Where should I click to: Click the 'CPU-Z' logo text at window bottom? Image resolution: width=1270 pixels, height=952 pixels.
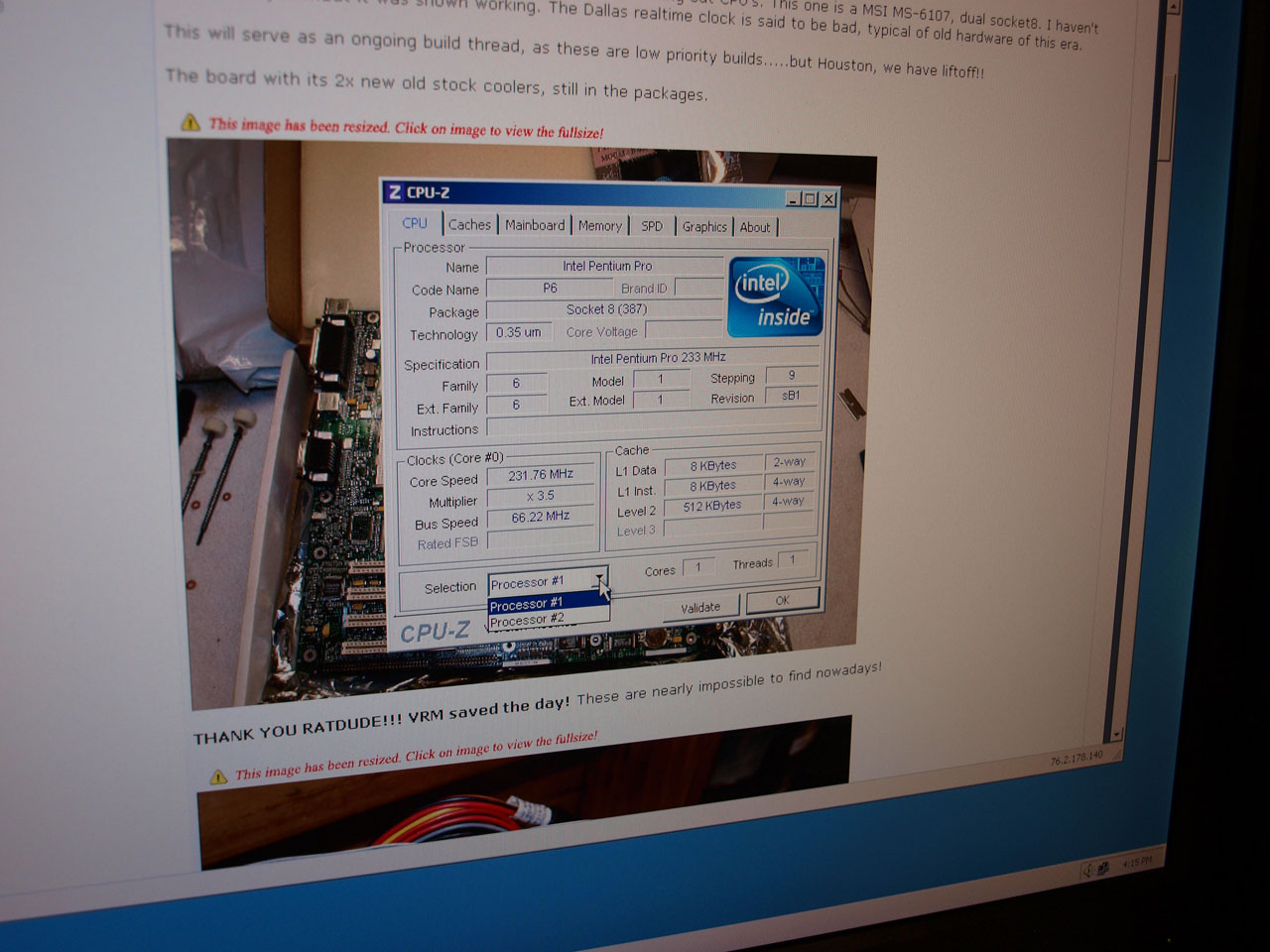click(435, 632)
